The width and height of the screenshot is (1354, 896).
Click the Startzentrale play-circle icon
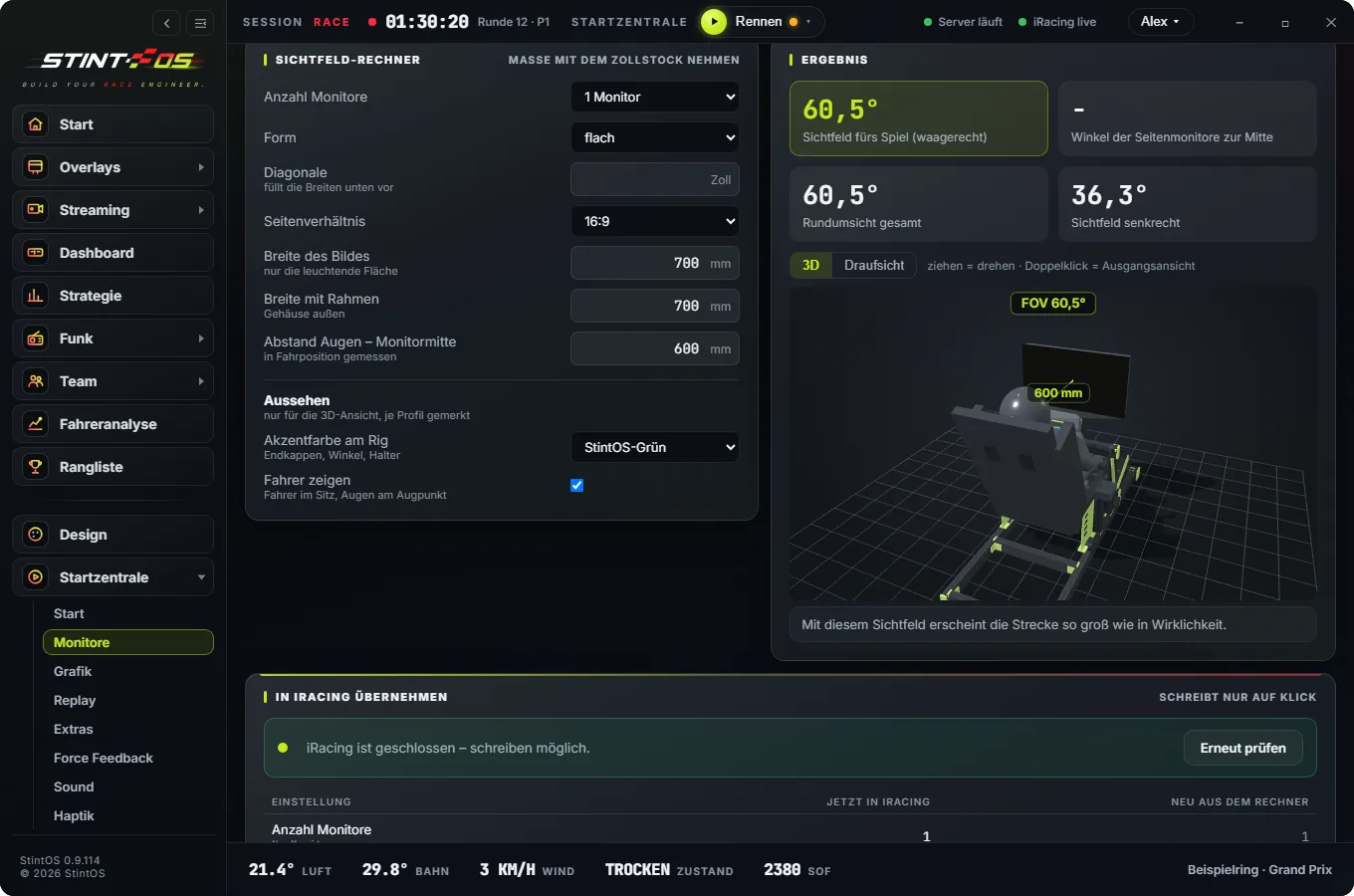36,577
